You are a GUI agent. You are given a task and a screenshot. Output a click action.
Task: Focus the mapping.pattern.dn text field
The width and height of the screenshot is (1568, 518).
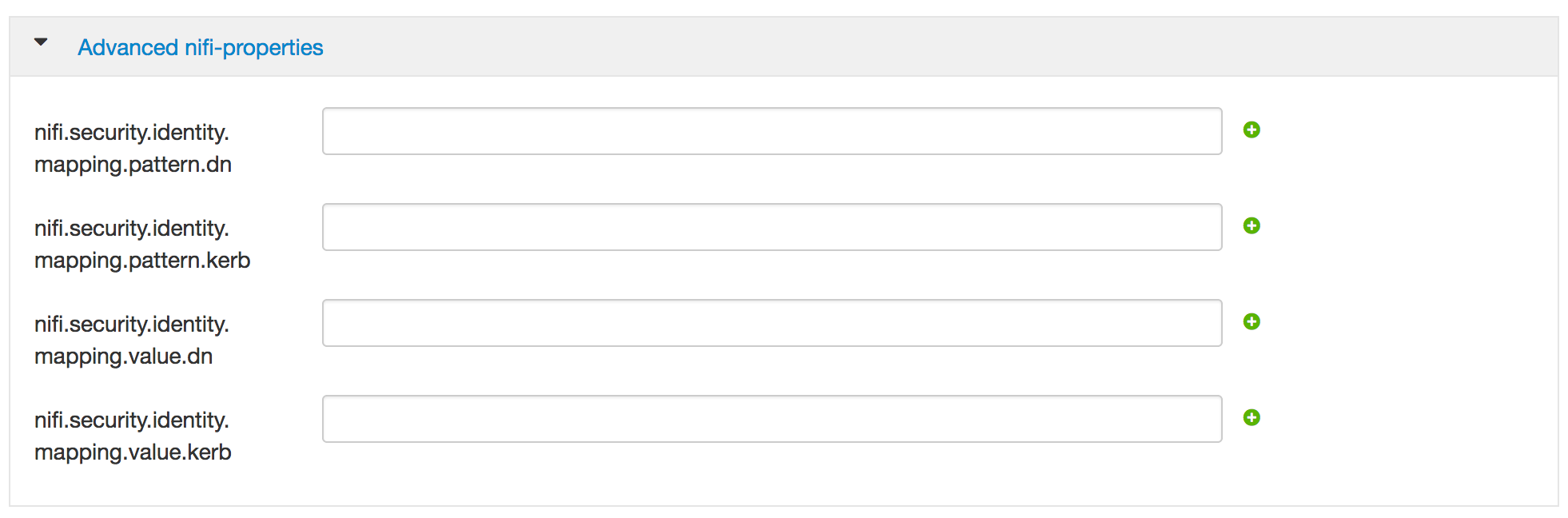click(771, 131)
